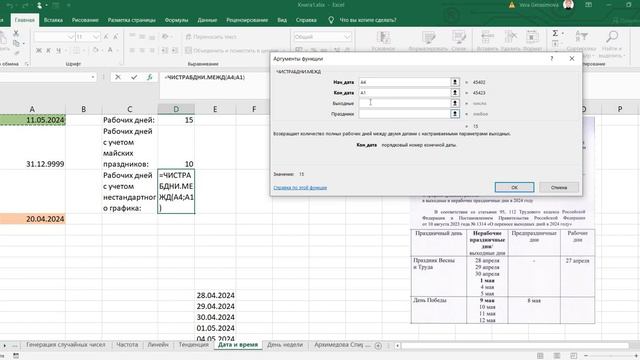Screen dimensions: 640x360
Task: Click the decrease indent icon
Action: 164,50
